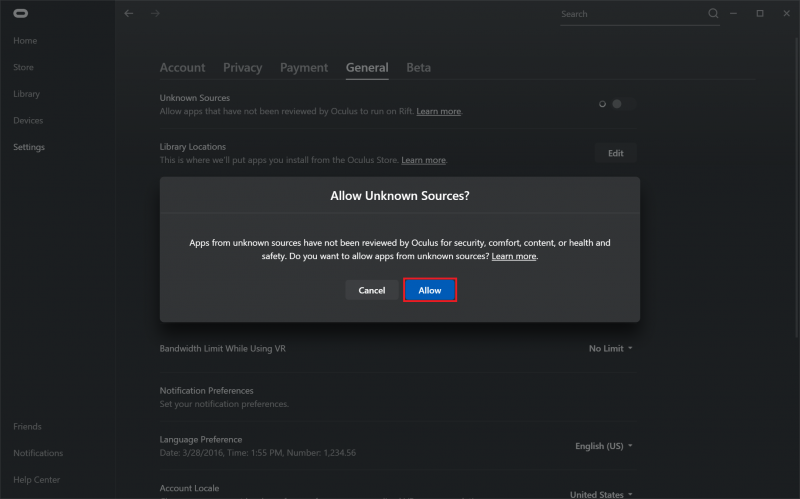The width and height of the screenshot is (800, 499).
Task: Click the Allow Unknown Sources? dialog title
Action: 399,196
